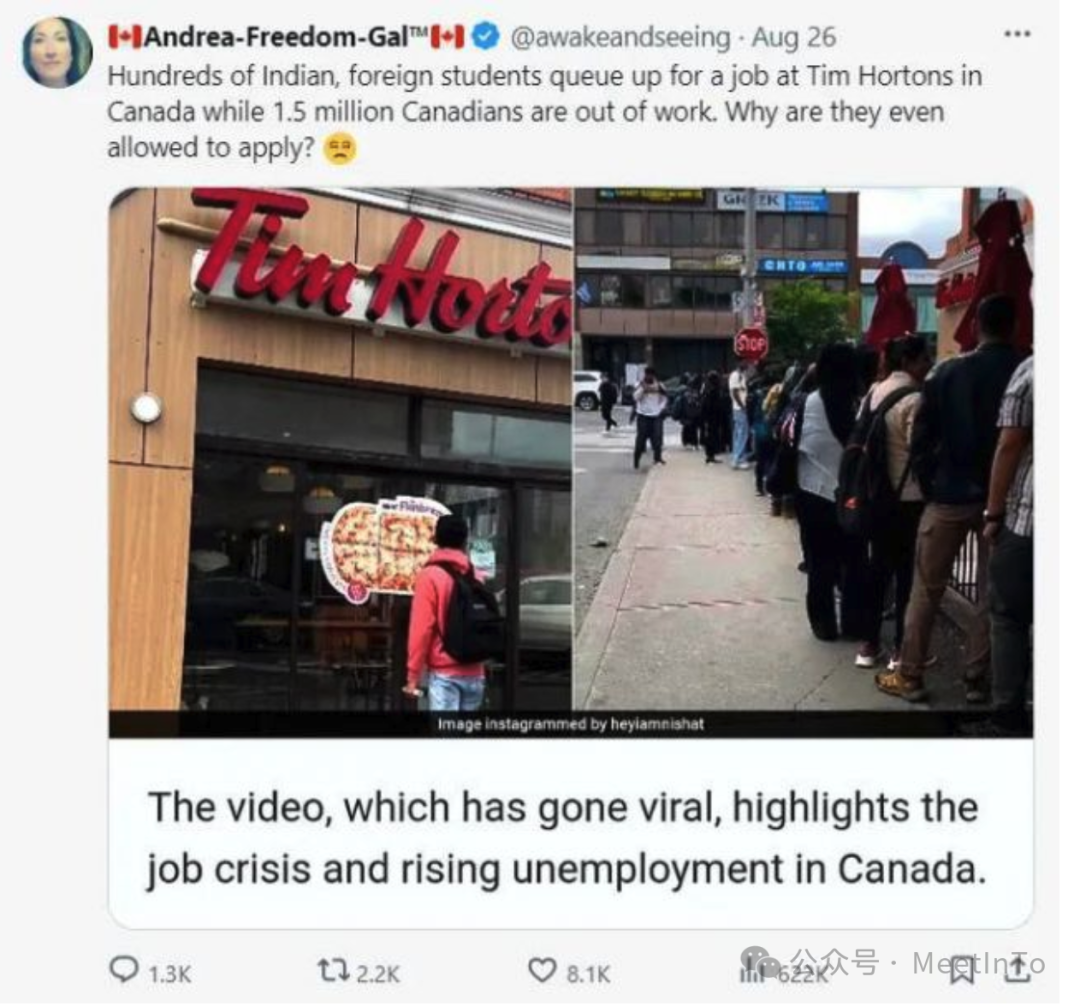
Task: Open the reply comment icon
Action: click(x=125, y=970)
